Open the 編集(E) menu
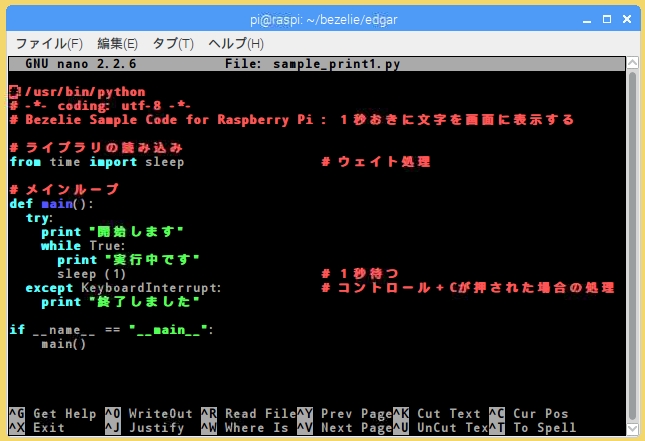645x441 pixels. [117, 44]
